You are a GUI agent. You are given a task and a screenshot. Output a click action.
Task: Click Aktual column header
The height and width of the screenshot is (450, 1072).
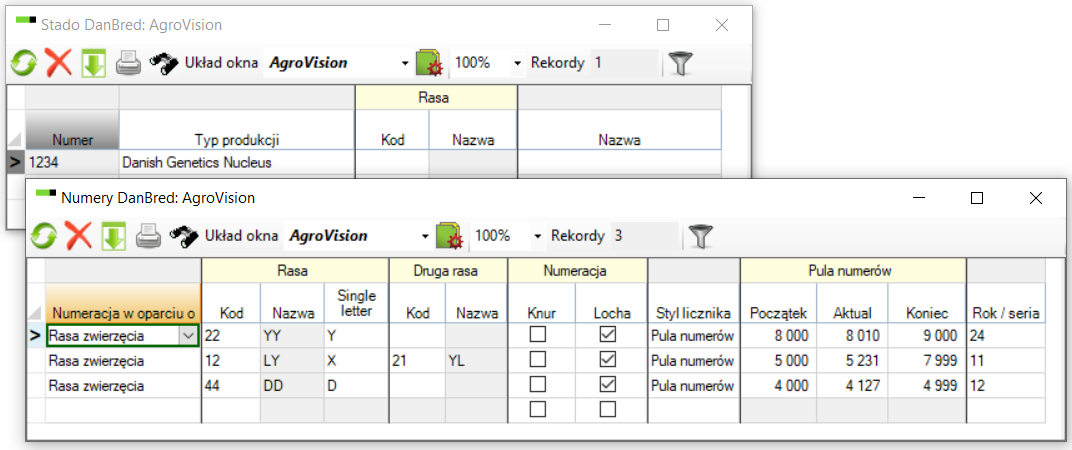click(852, 302)
